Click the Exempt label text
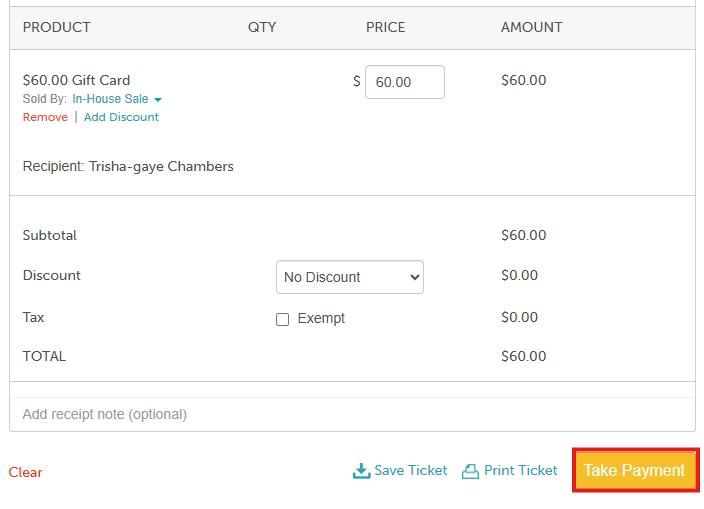704x509 pixels. pos(321,318)
